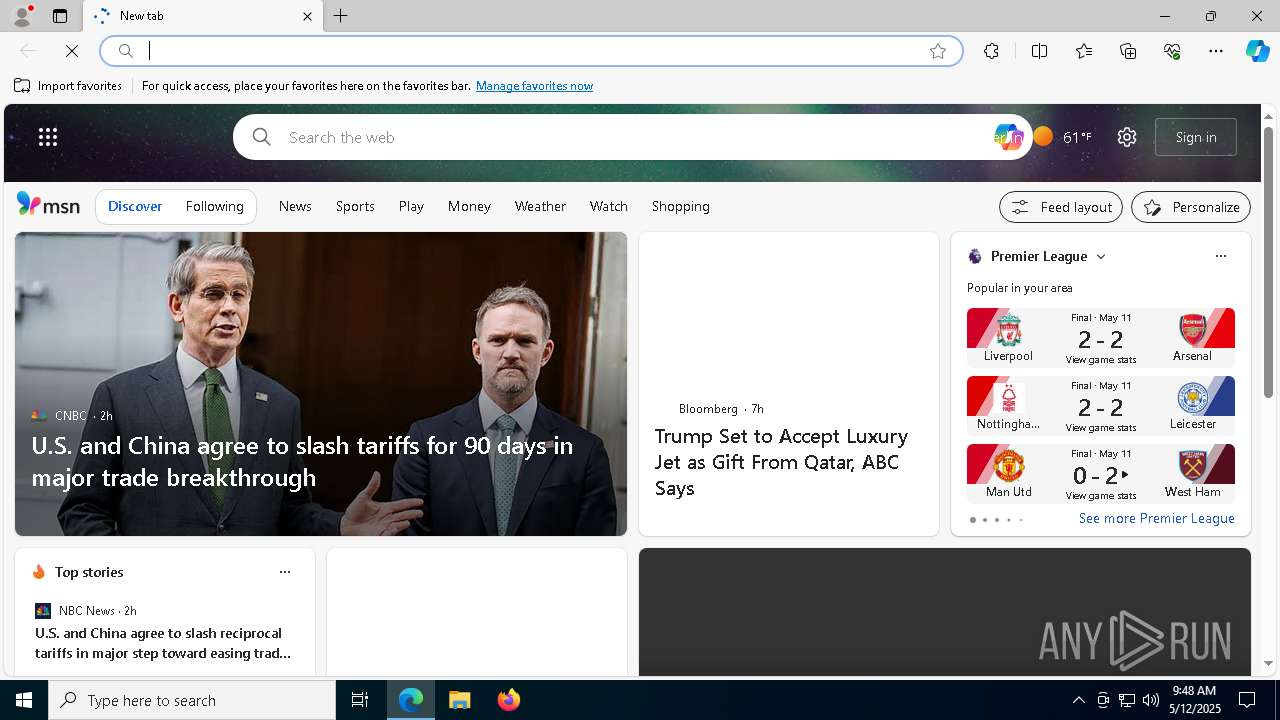Open page settings gear icon
This screenshot has width=1280, height=720.
pos(1127,137)
